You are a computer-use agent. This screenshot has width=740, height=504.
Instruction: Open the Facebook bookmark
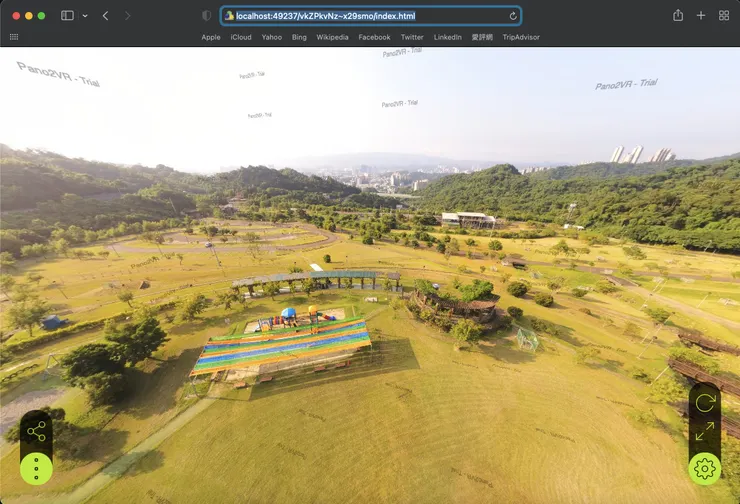tap(374, 37)
